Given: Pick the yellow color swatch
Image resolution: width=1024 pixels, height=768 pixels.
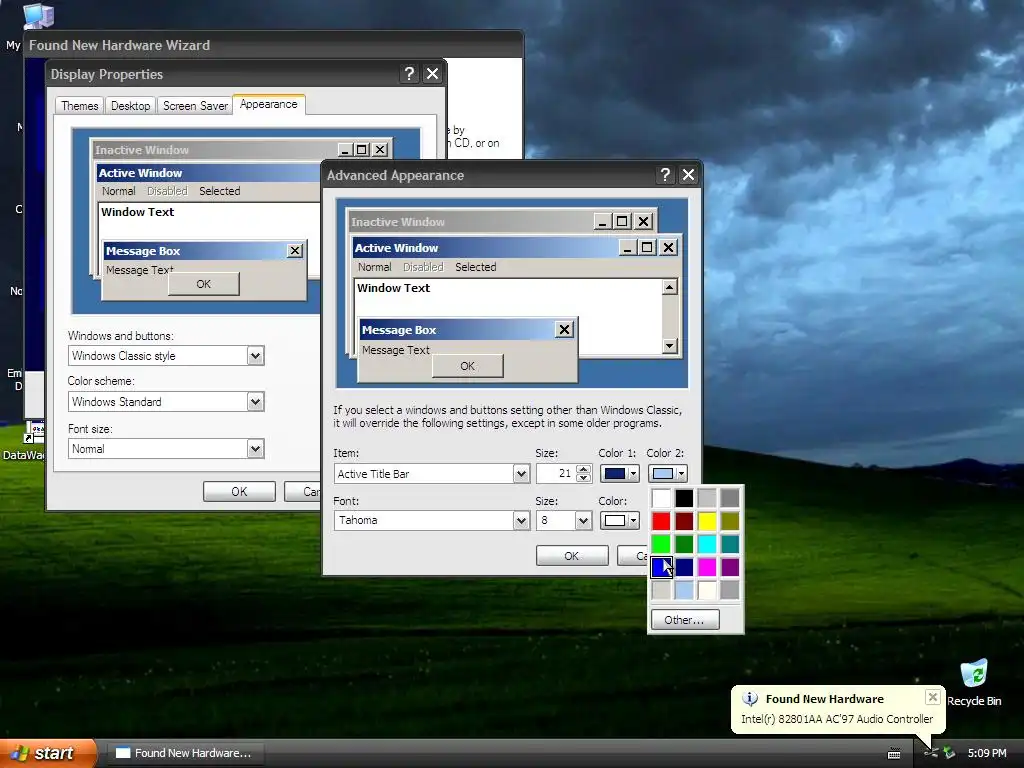Looking at the screenshot, I should coord(707,521).
